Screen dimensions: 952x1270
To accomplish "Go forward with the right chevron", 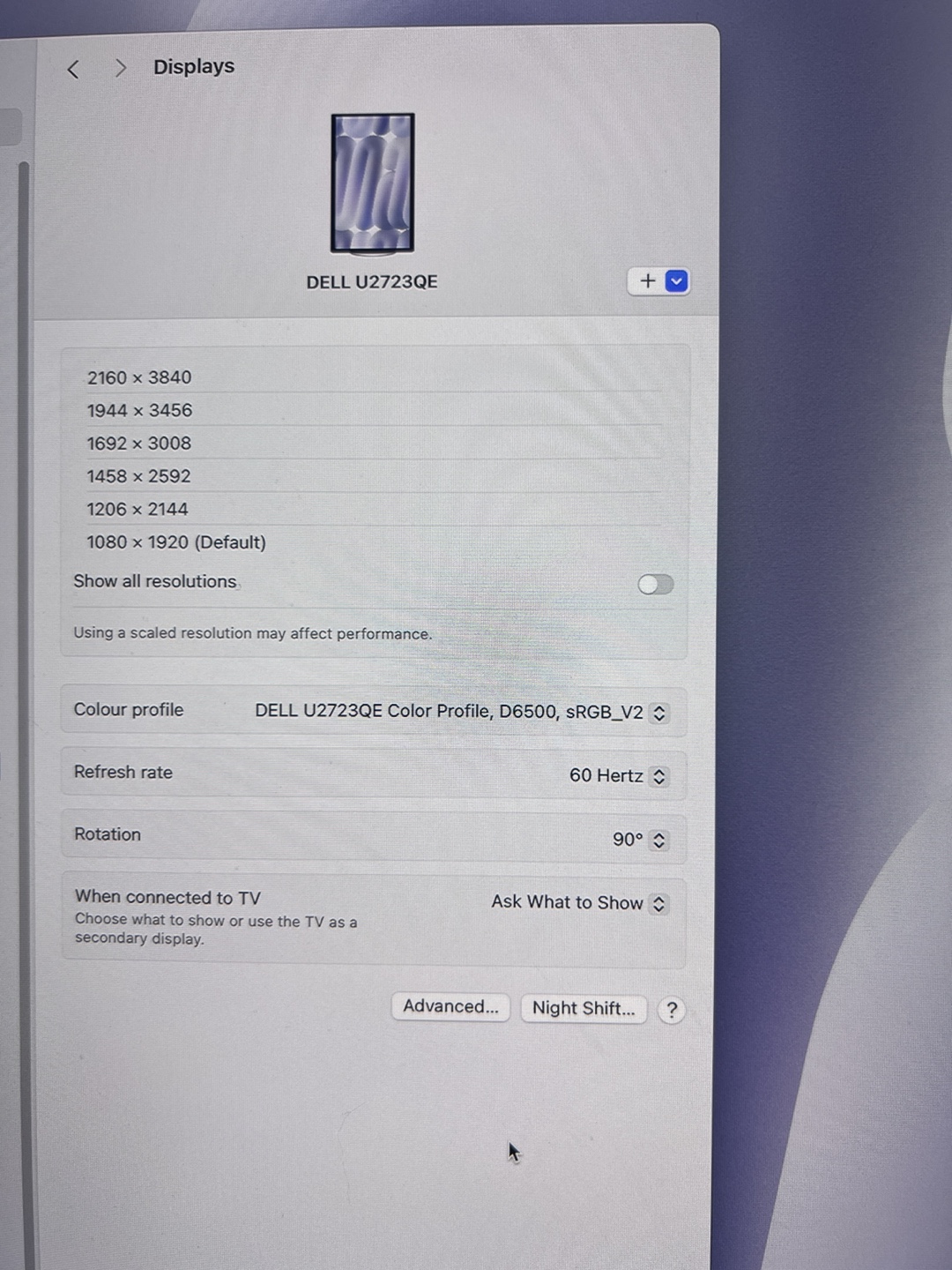I will pos(121,68).
